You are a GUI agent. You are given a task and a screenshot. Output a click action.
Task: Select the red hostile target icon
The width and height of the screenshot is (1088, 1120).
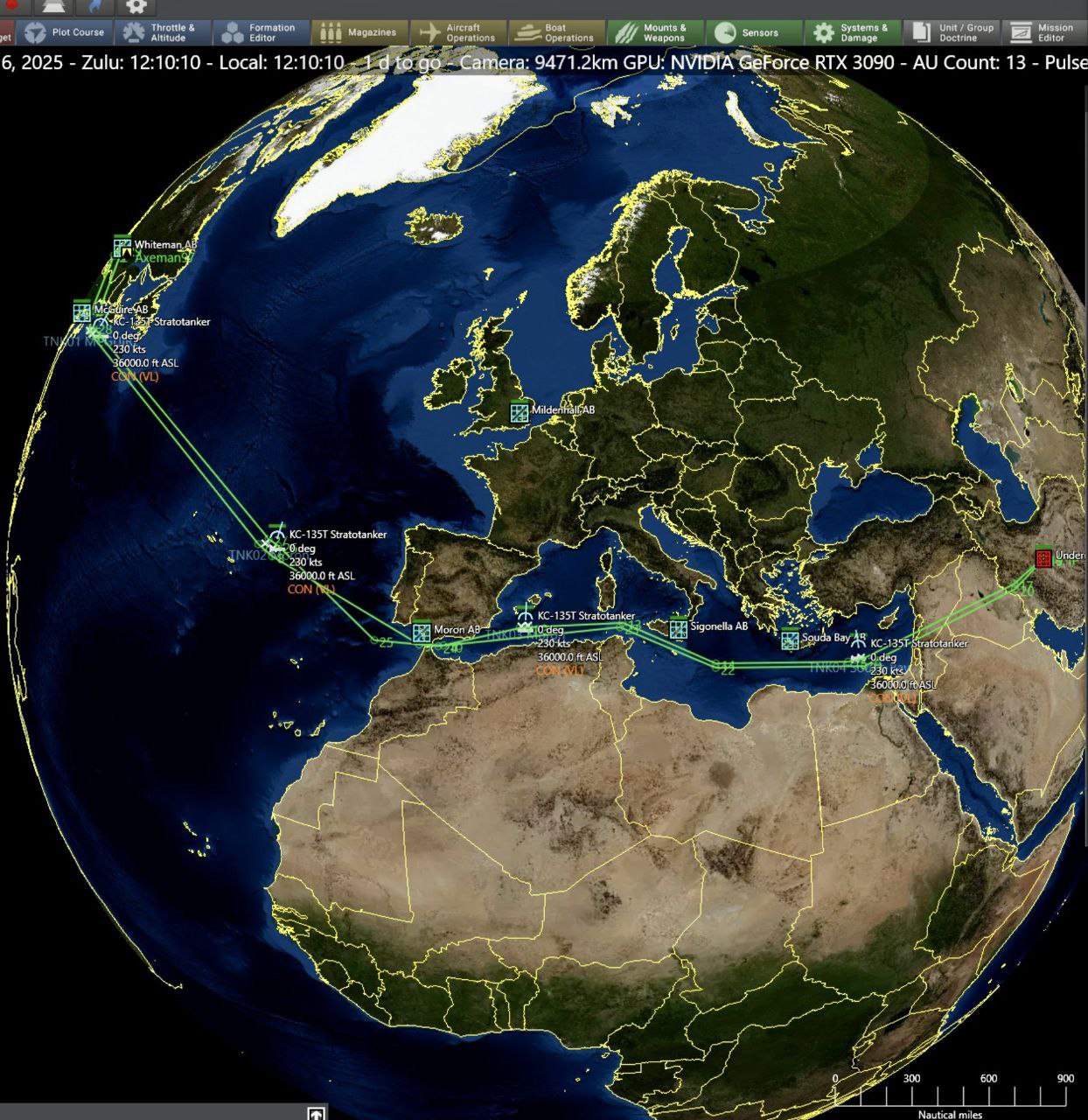[x=1043, y=557]
